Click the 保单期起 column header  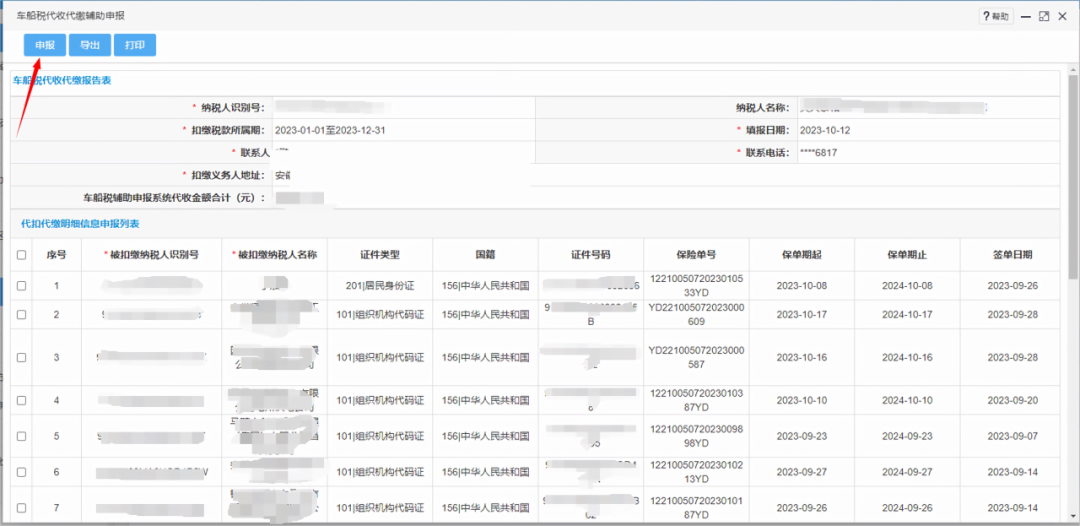802,255
